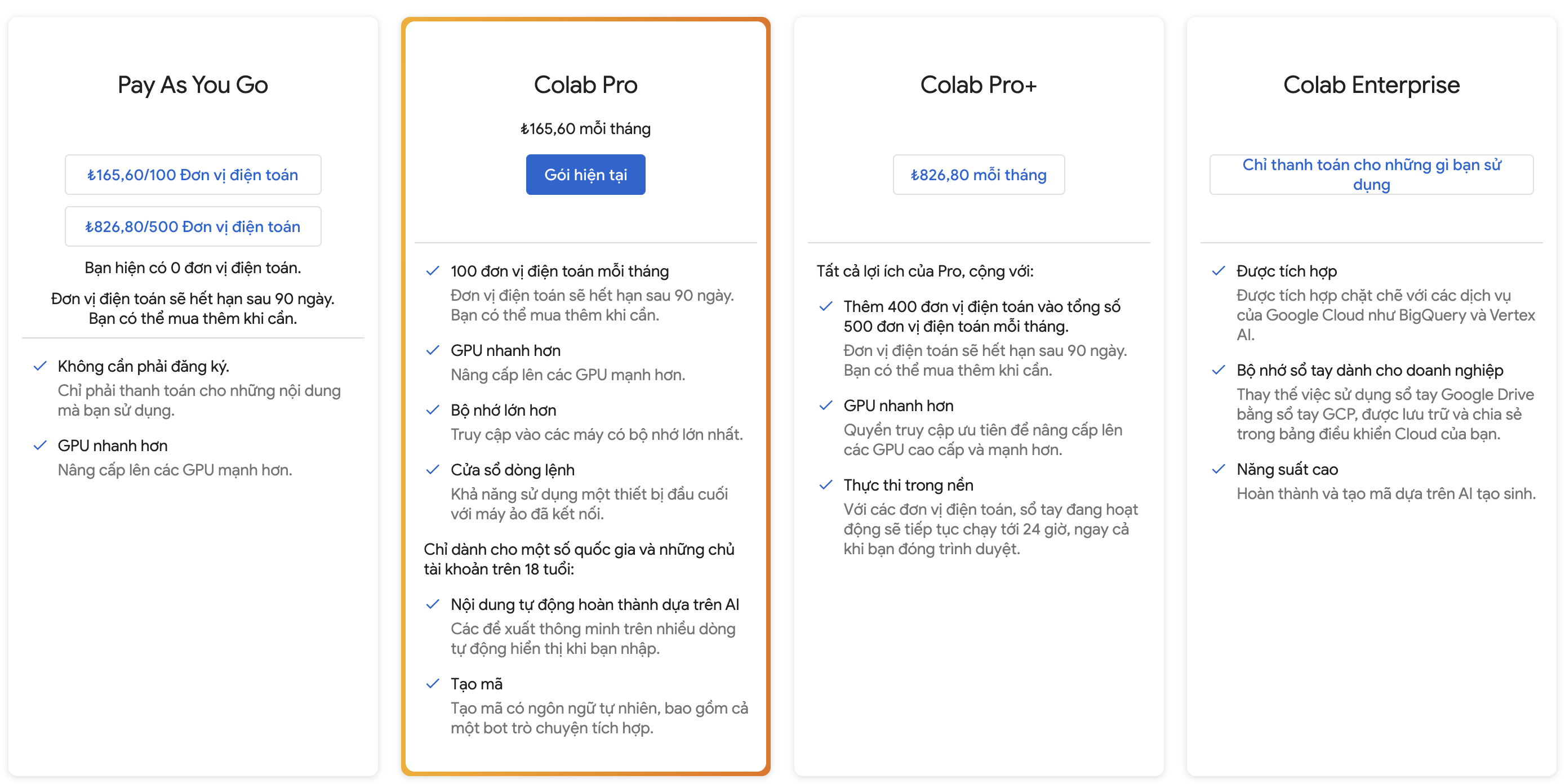Click checkmark beside Thêm 400 đơn vị điện toán
1565x784 pixels.
(826, 306)
